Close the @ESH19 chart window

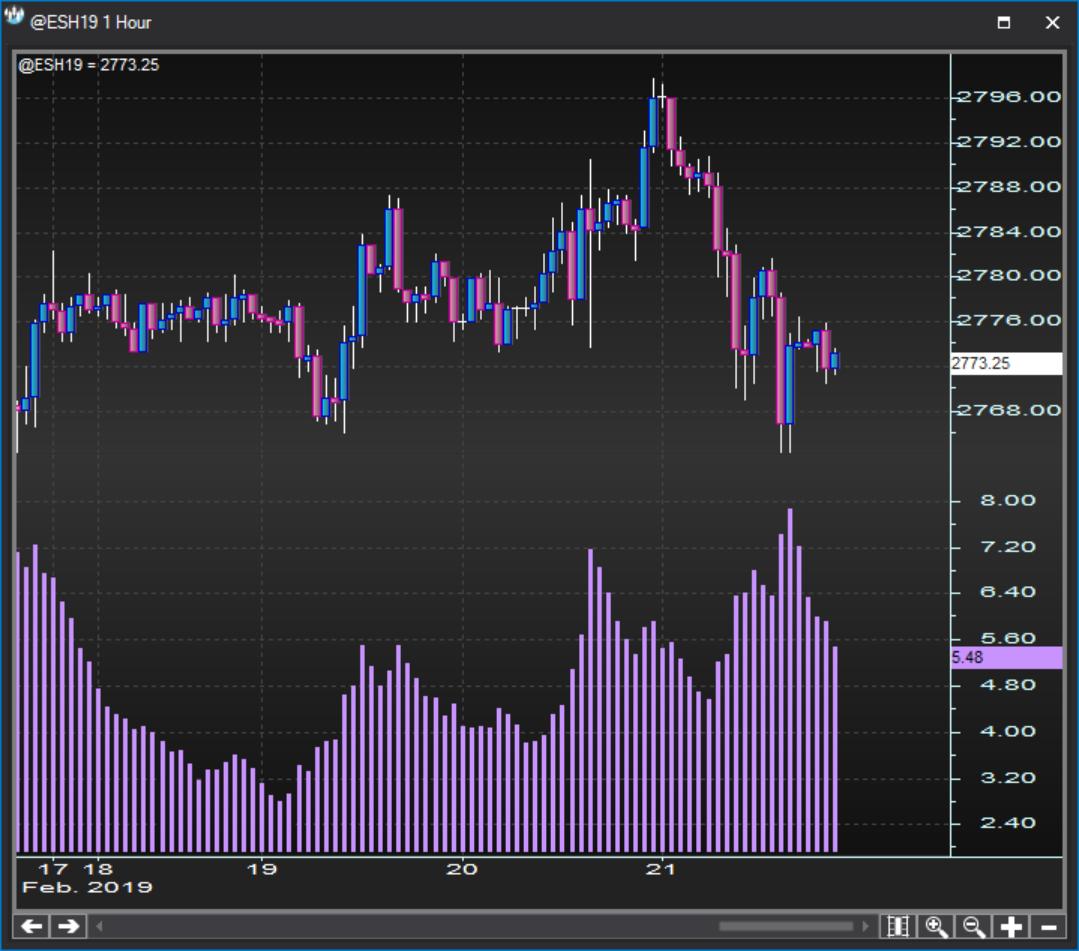click(x=1052, y=23)
